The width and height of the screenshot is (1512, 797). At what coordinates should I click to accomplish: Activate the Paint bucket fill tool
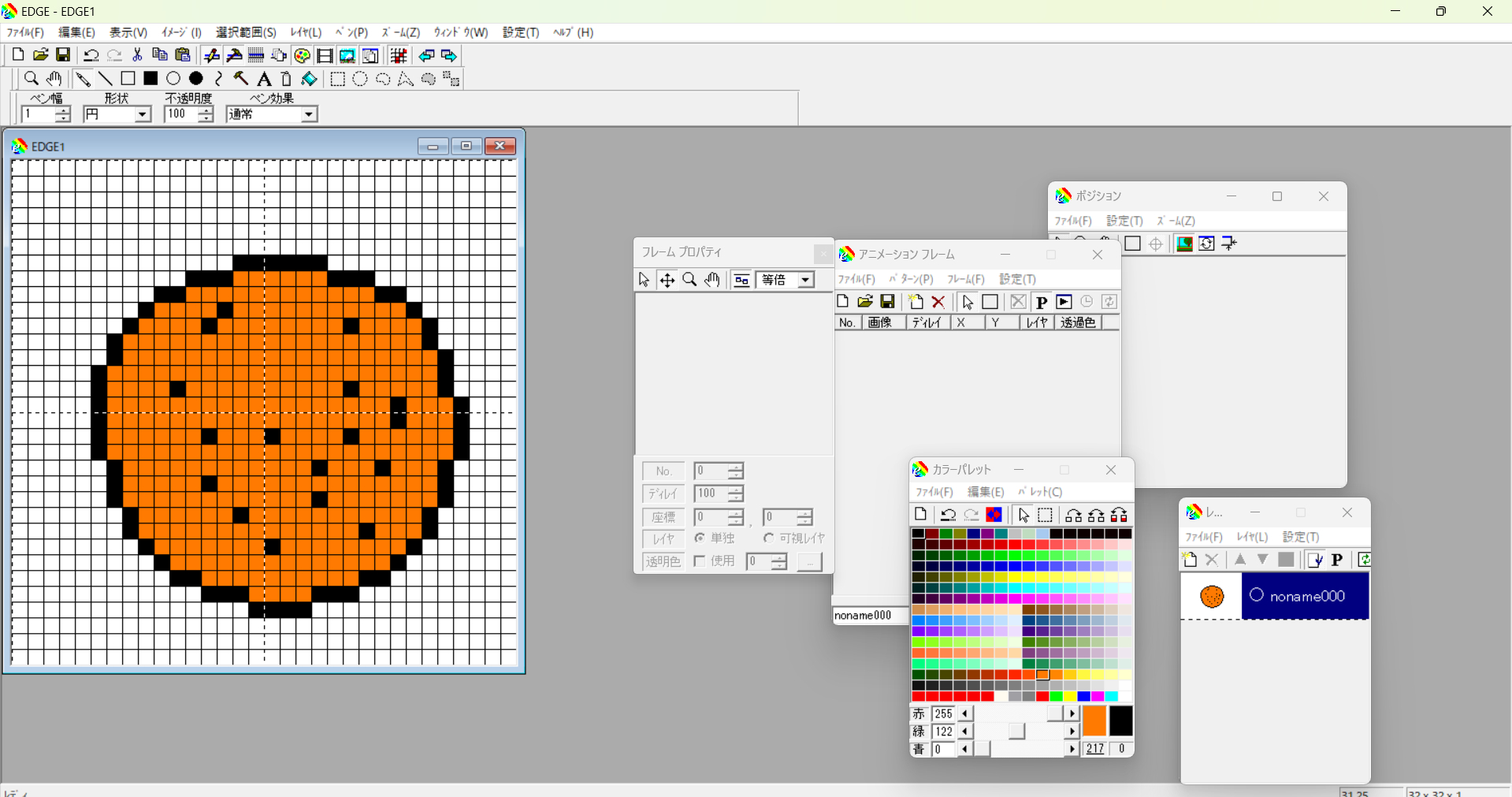pyautogui.click(x=308, y=79)
